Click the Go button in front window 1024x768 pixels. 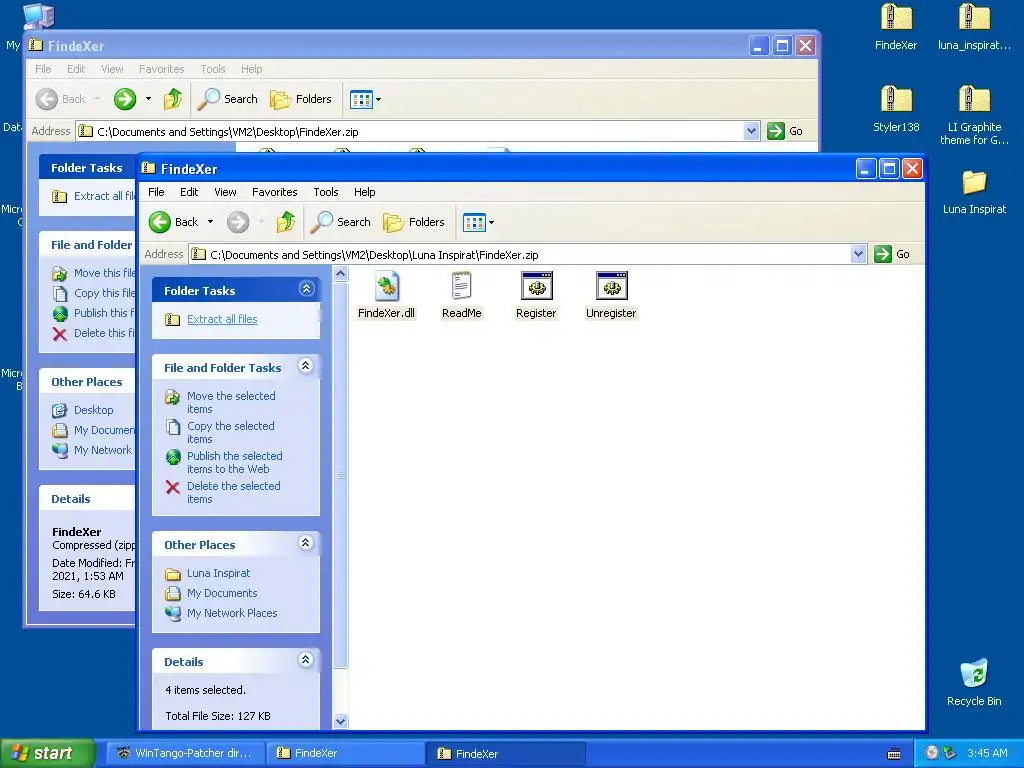(x=892, y=254)
